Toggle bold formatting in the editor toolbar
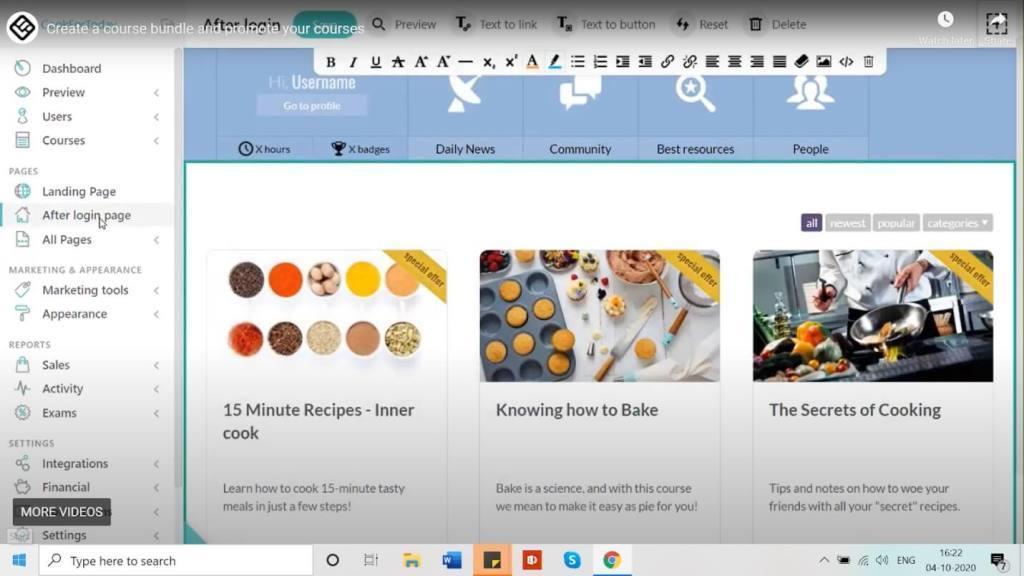Viewport: 1024px width, 576px height. coord(330,62)
